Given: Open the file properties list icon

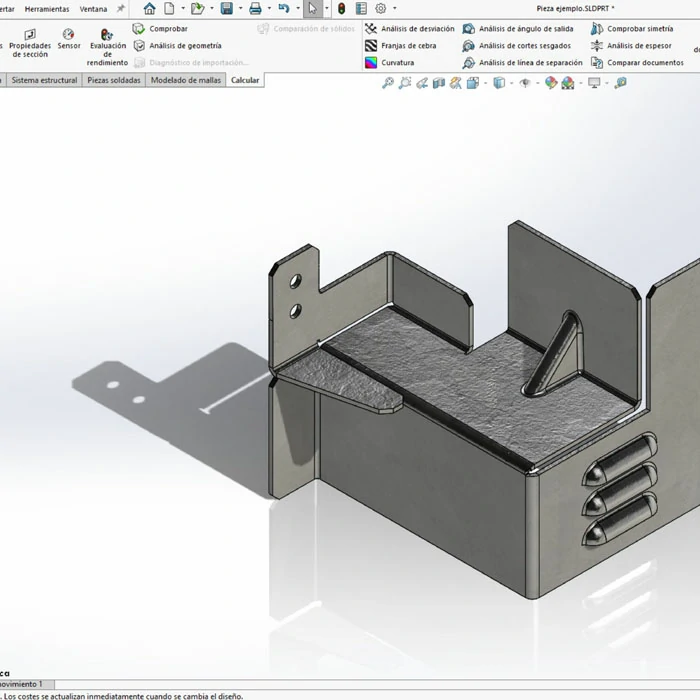Looking at the screenshot, I should [x=361, y=8].
